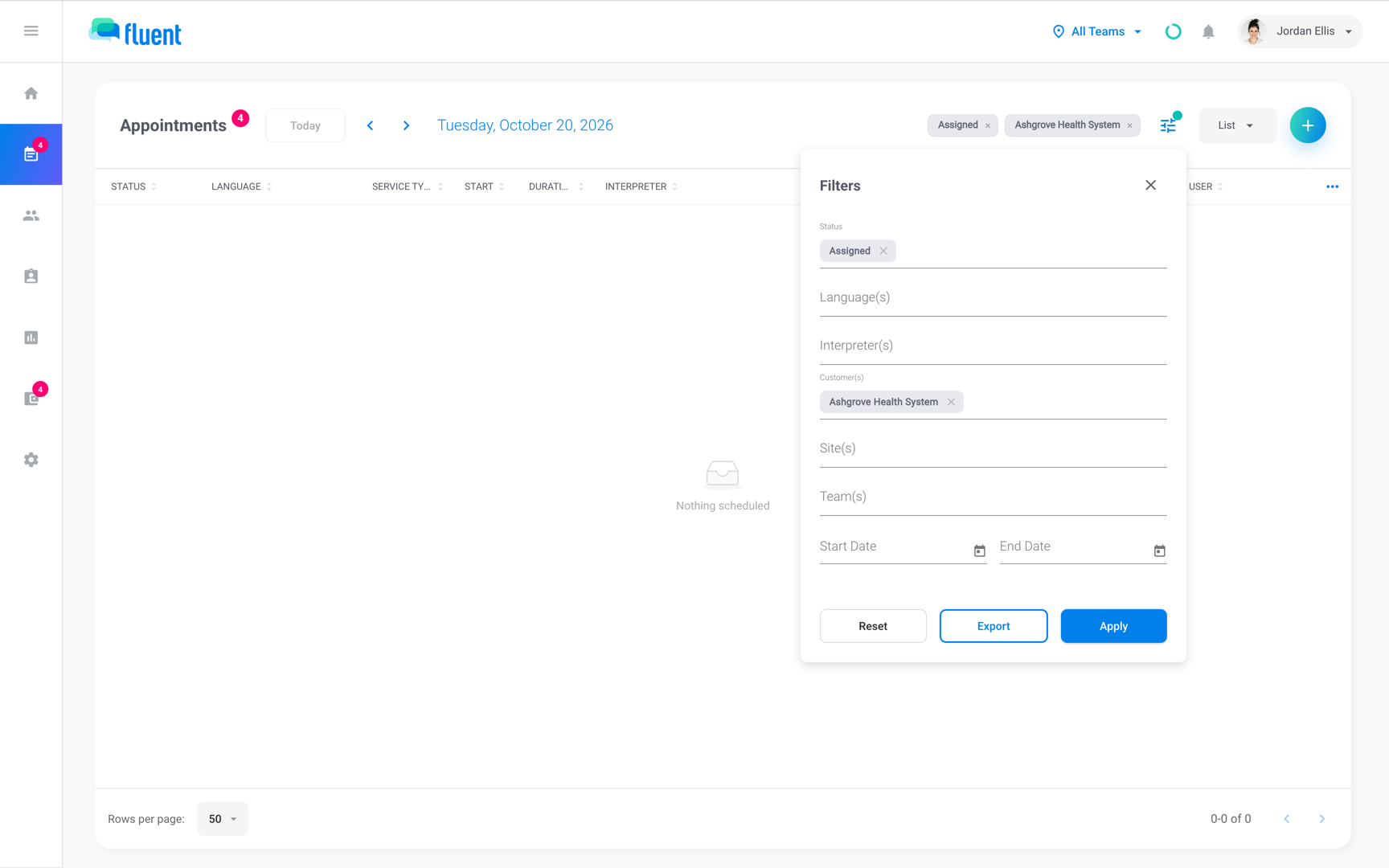Image resolution: width=1389 pixels, height=868 pixels.
Task: Open Appointments calendar sidebar icon
Action: coord(31,154)
